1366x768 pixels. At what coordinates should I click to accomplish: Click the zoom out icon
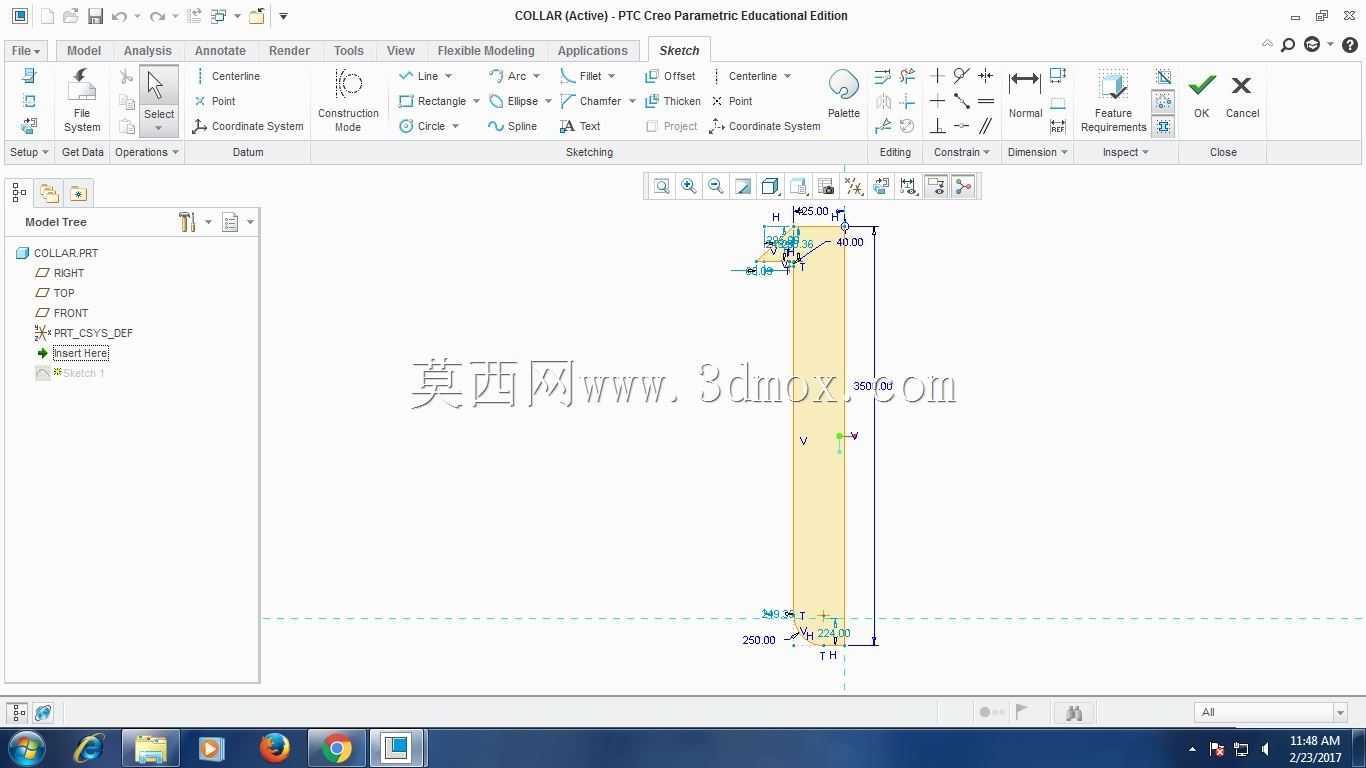[715, 186]
